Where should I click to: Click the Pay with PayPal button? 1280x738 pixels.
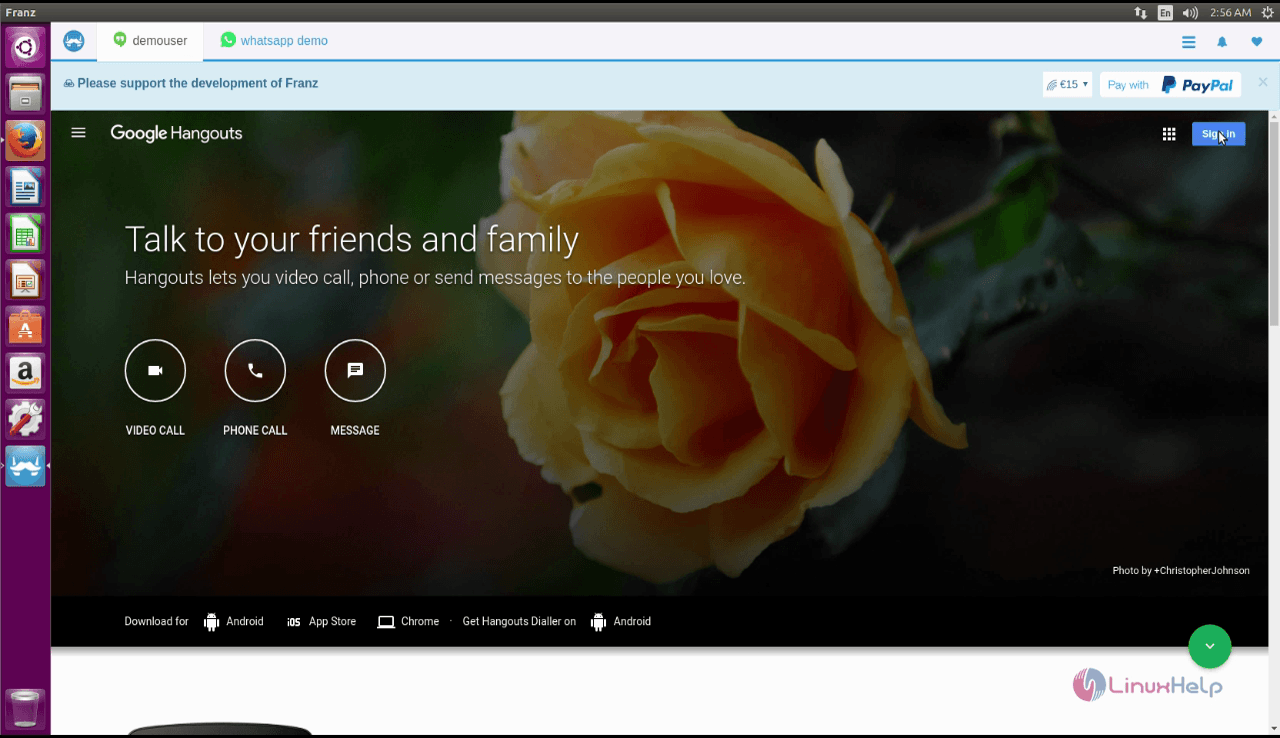click(x=1170, y=85)
